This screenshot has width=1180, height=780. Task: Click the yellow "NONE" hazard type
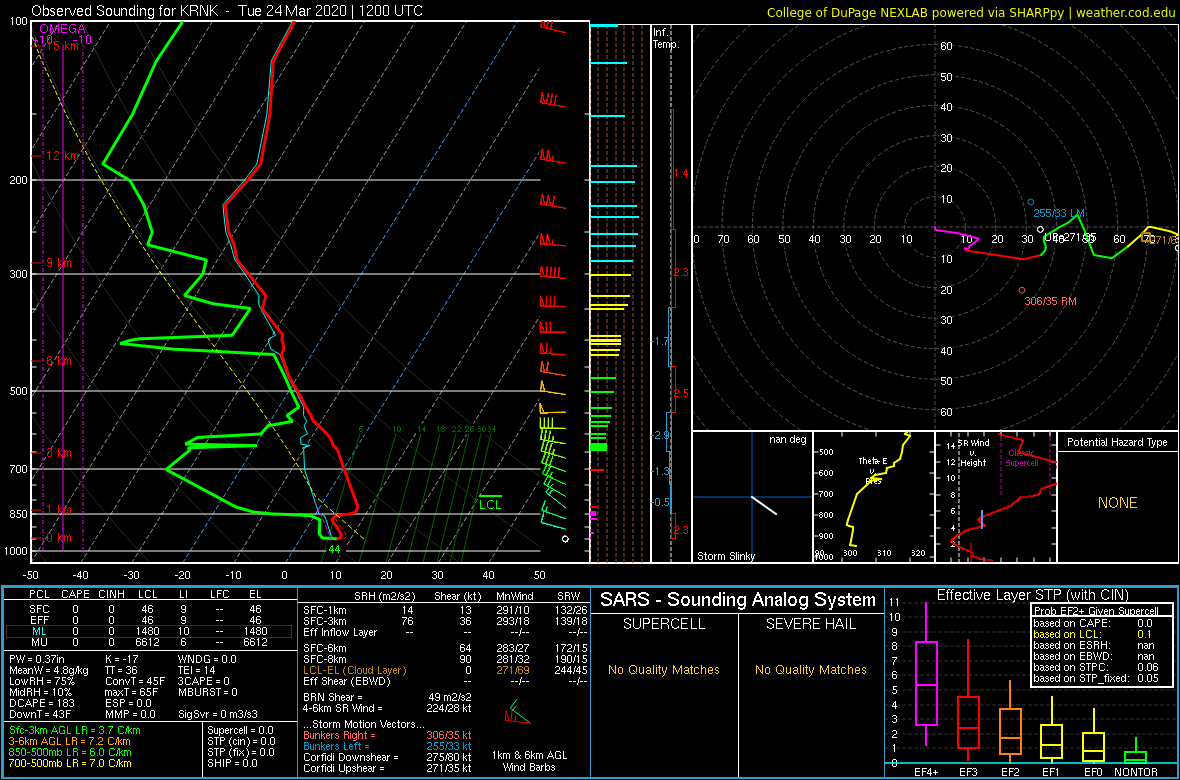tap(1117, 503)
